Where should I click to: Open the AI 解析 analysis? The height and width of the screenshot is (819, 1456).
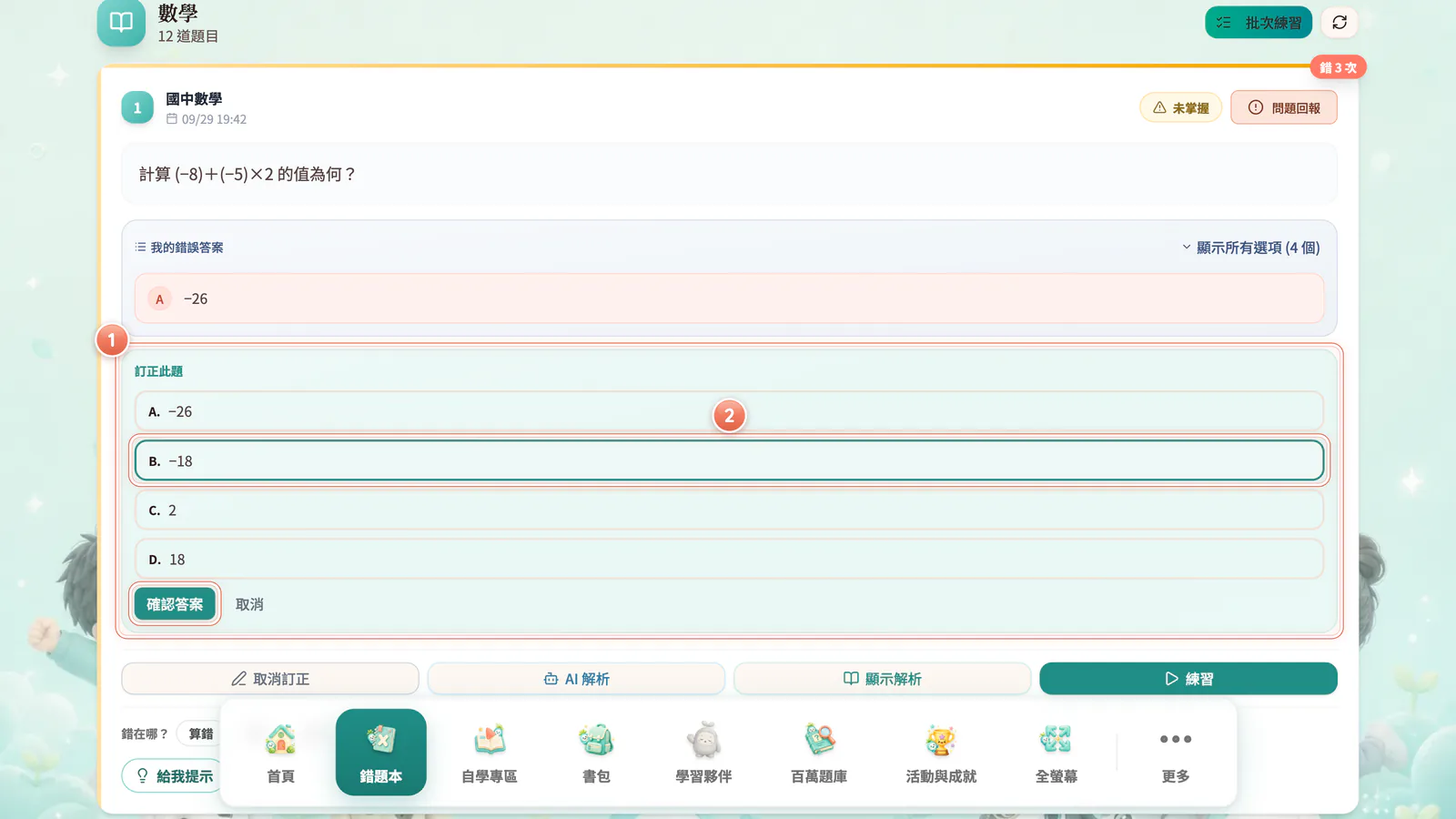point(576,679)
